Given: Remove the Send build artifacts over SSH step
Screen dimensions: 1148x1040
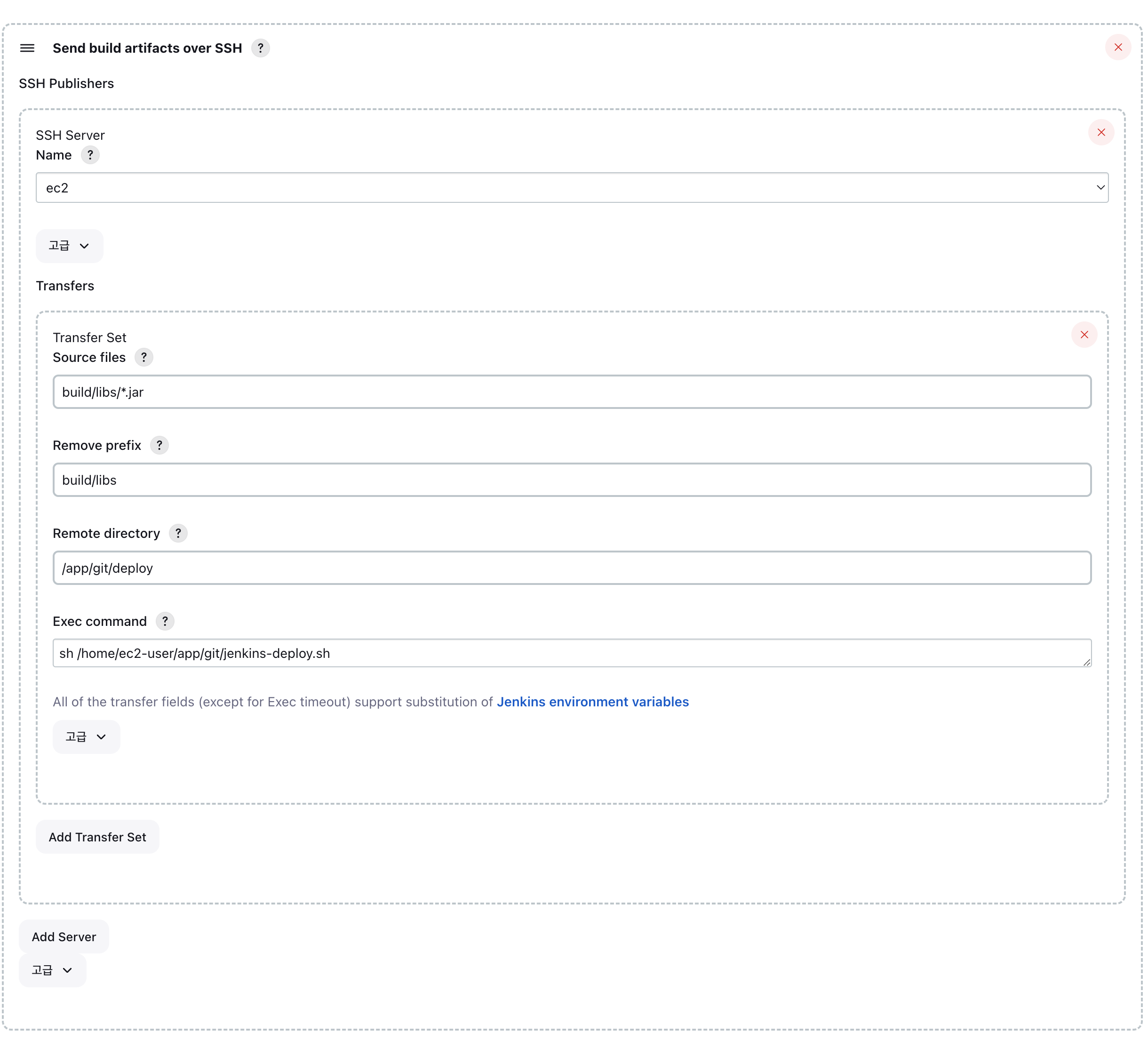Looking at the screenshot, I should pyautogui.click(x=1117, y=47).
